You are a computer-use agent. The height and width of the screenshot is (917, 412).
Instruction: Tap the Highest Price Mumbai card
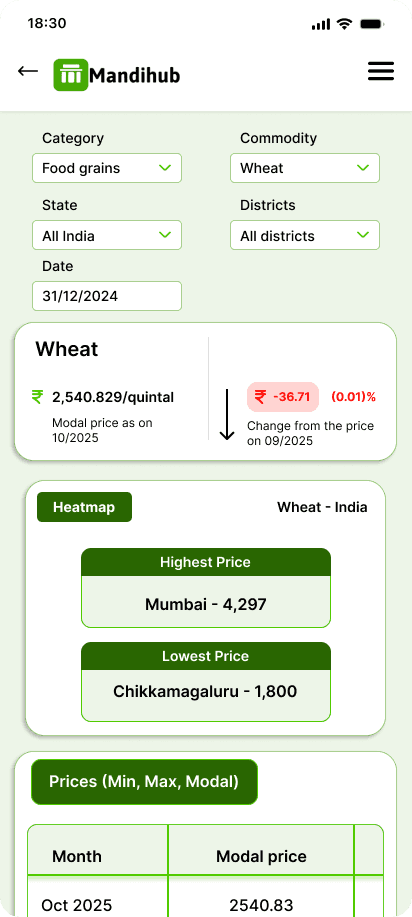(x=206, y=588)
